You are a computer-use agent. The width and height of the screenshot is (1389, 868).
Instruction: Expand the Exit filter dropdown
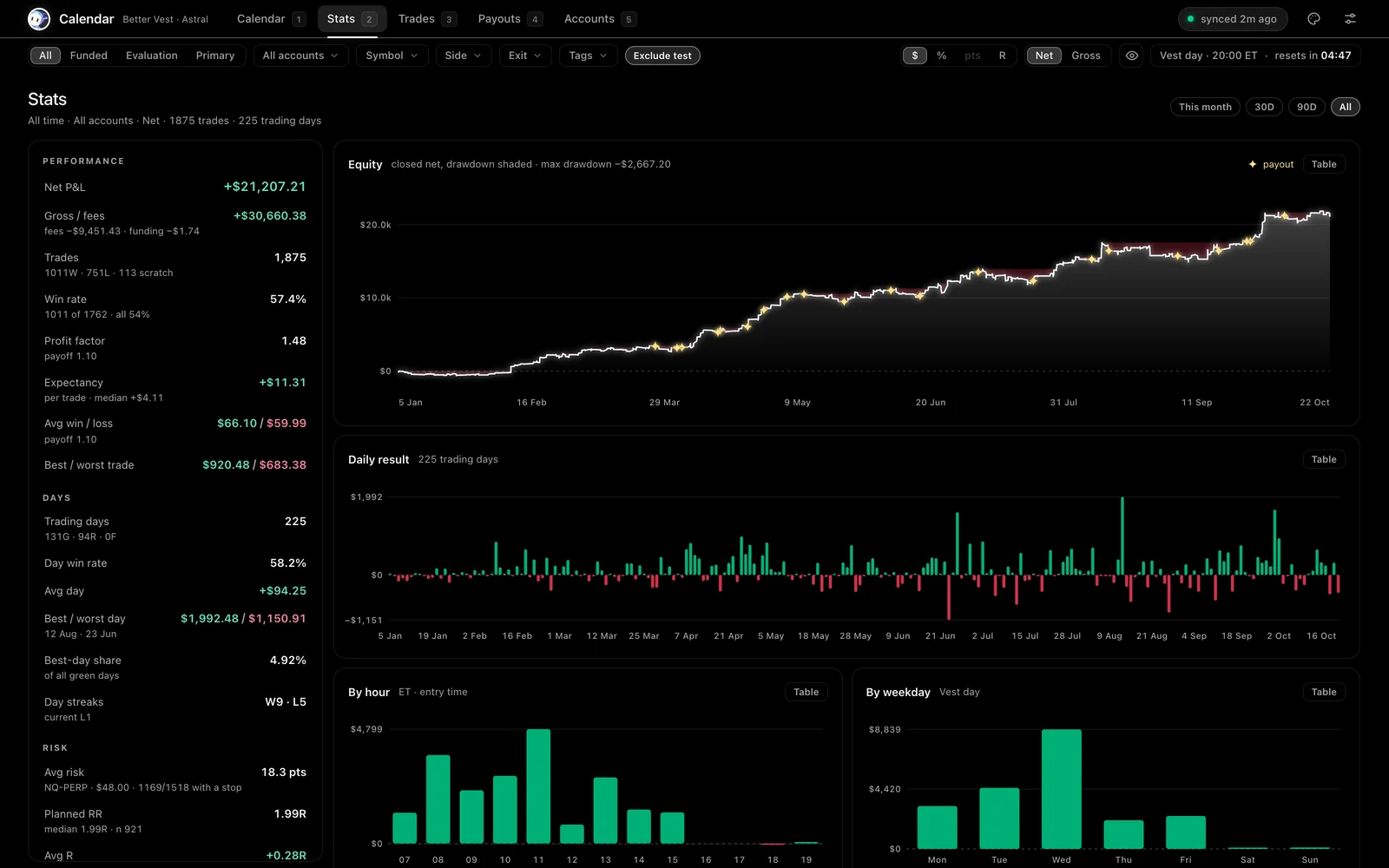525,56
